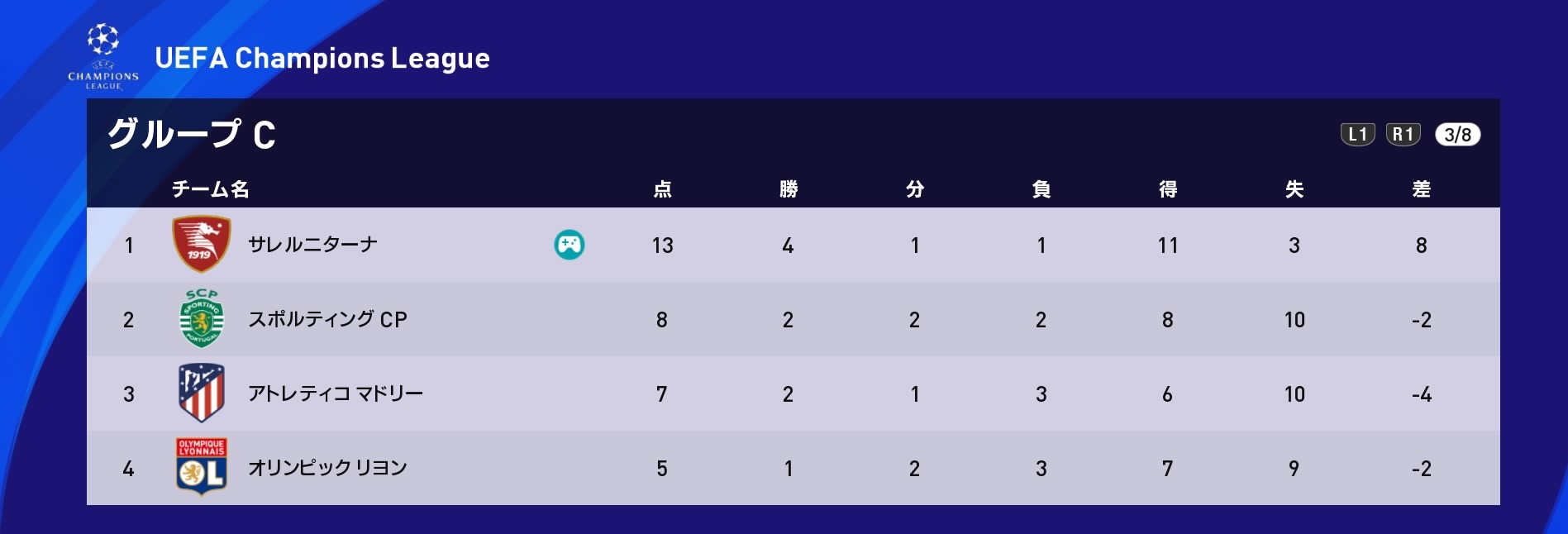Click the 差 goal difference column header
Viewport: 1568px width, 534px height.
1421,189
